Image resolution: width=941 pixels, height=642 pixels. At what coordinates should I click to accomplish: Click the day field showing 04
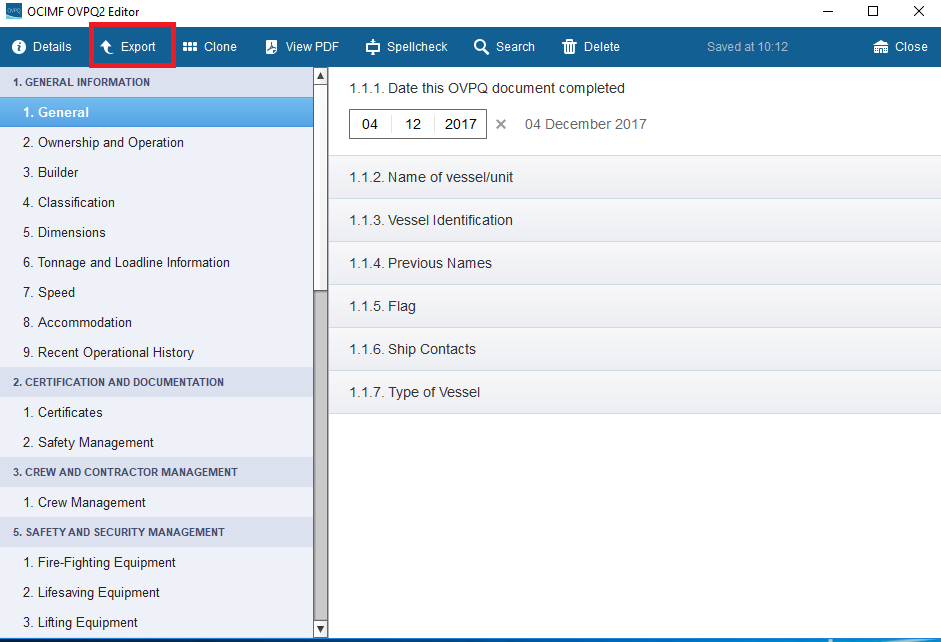[x=370, y=124]
